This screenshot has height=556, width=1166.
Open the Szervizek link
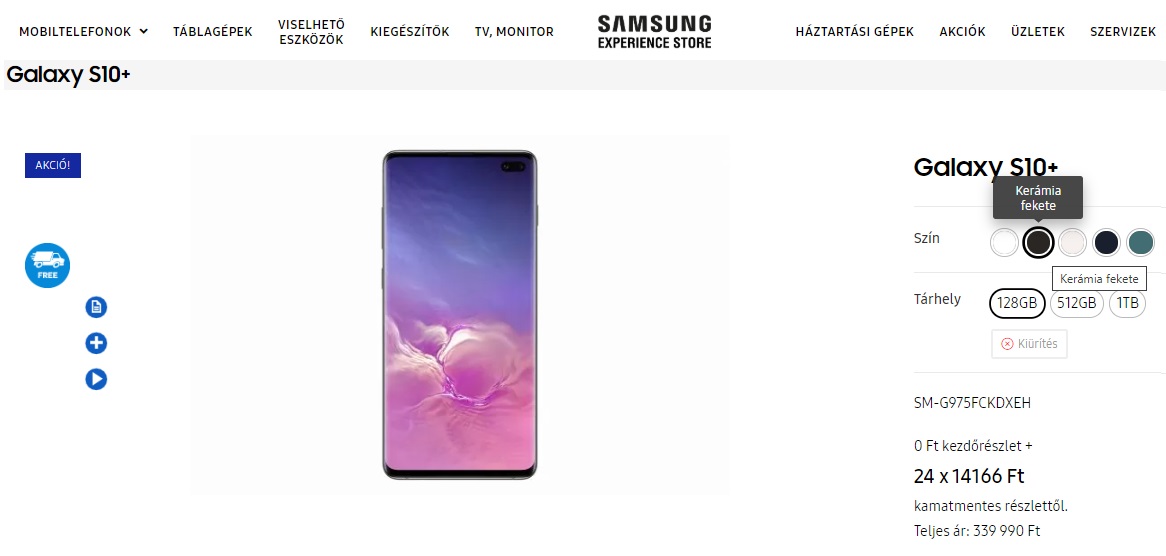coord(1123,31)
